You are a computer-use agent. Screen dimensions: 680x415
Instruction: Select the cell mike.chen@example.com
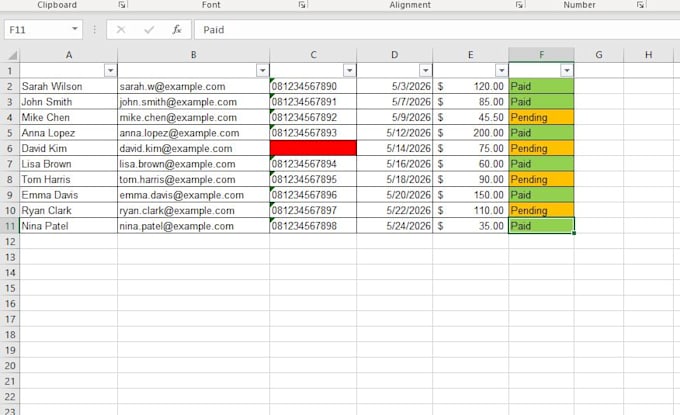[193, 117]
